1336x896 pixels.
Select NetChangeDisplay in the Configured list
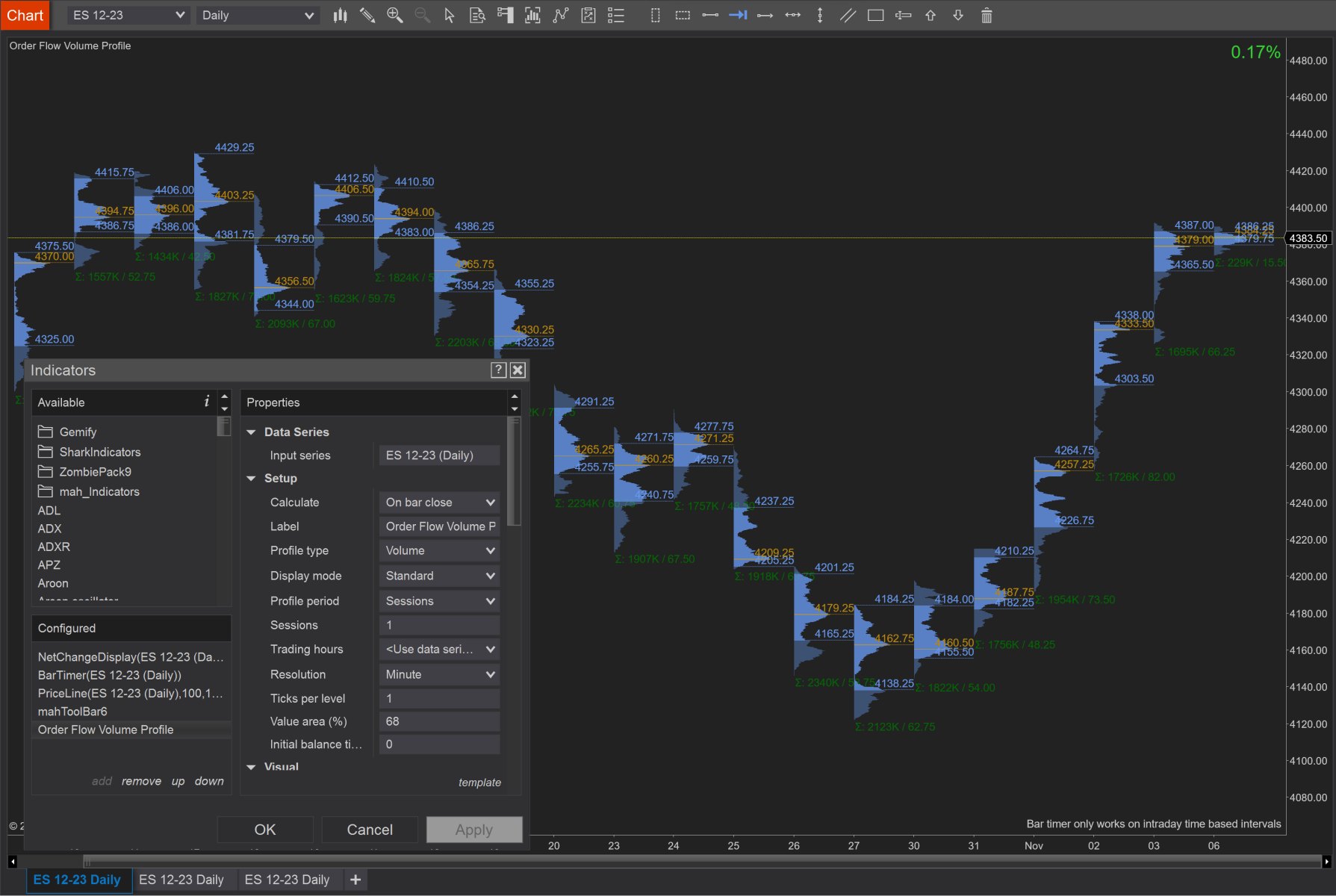click(131, 657)
